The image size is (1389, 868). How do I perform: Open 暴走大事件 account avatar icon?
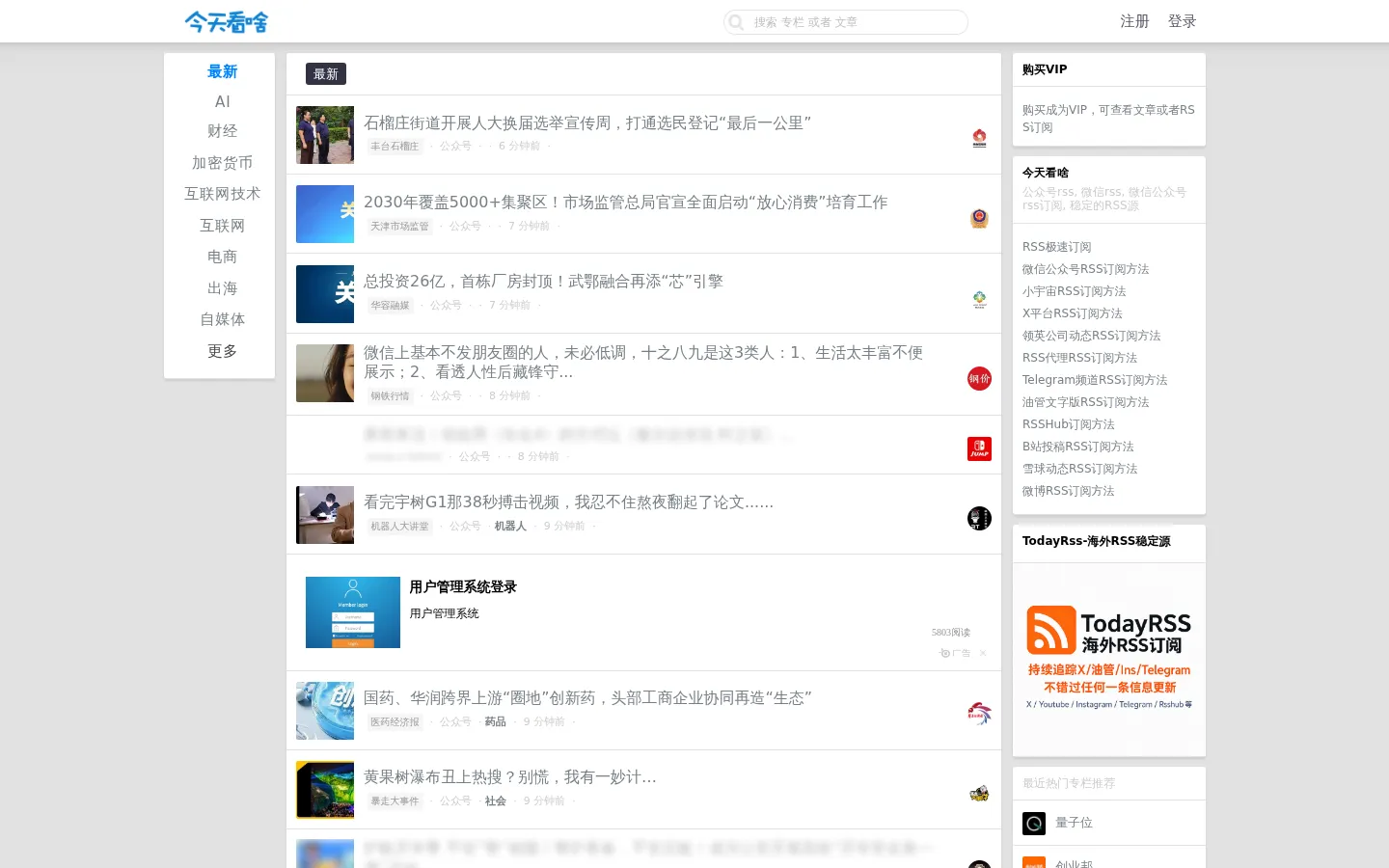[x=979, y=793]
